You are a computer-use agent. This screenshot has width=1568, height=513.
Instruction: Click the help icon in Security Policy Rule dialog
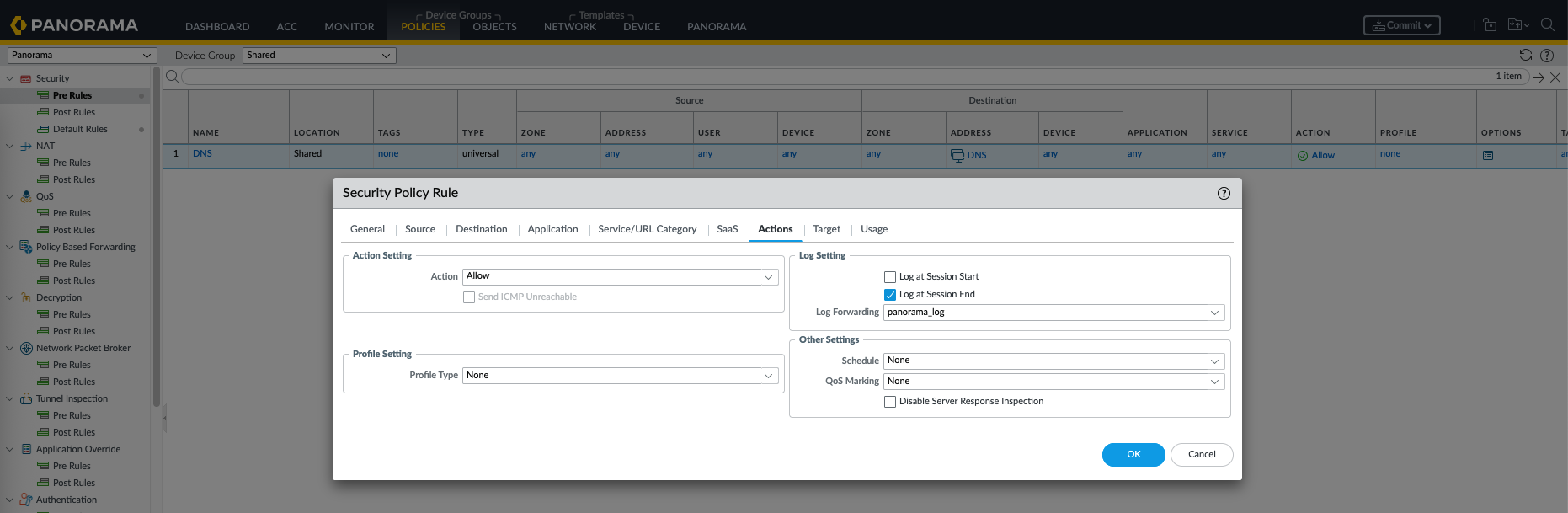coord(1224,194)
